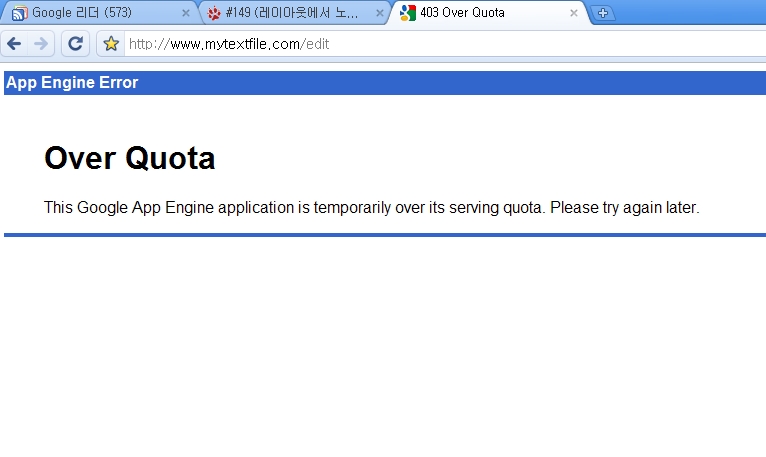Switch to the #149 tab
766x457 pixels.
pyautogui.click(x=295, y=13)
